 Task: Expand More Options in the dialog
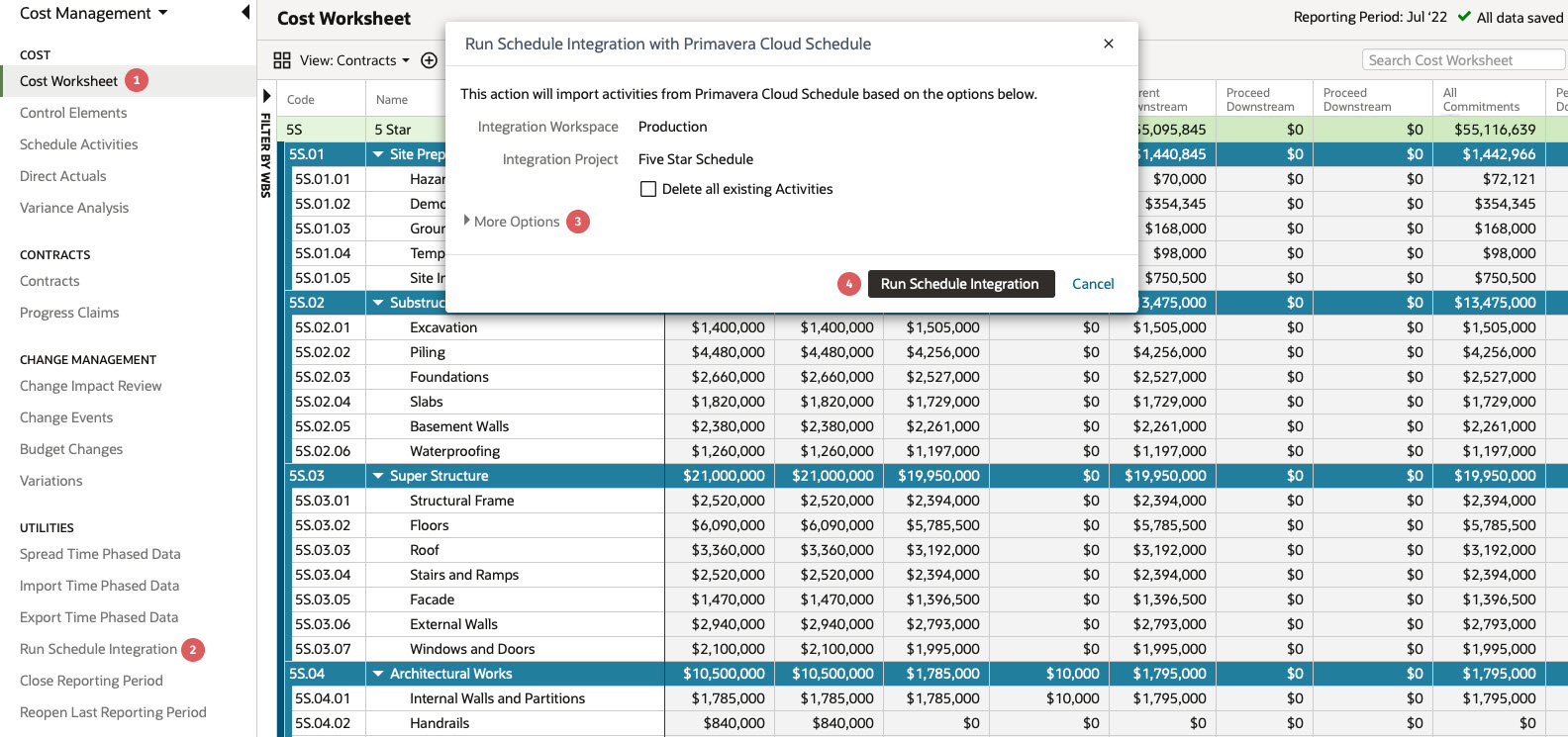click(x=512, y=222)
